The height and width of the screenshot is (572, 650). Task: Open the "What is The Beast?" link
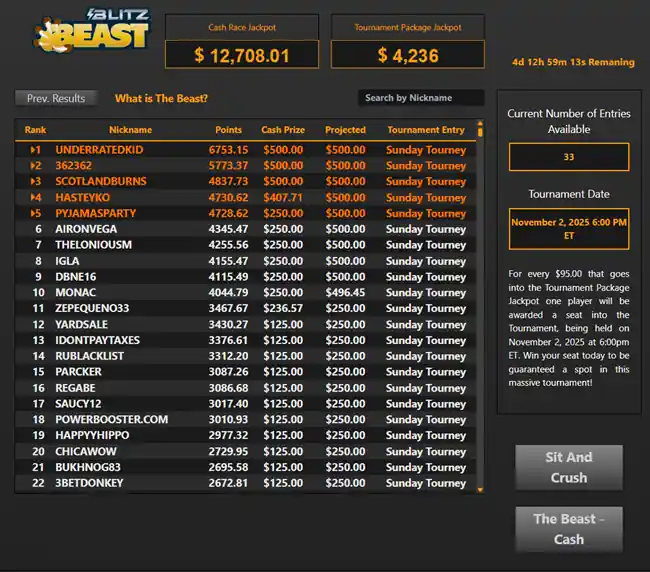[161, 98]
